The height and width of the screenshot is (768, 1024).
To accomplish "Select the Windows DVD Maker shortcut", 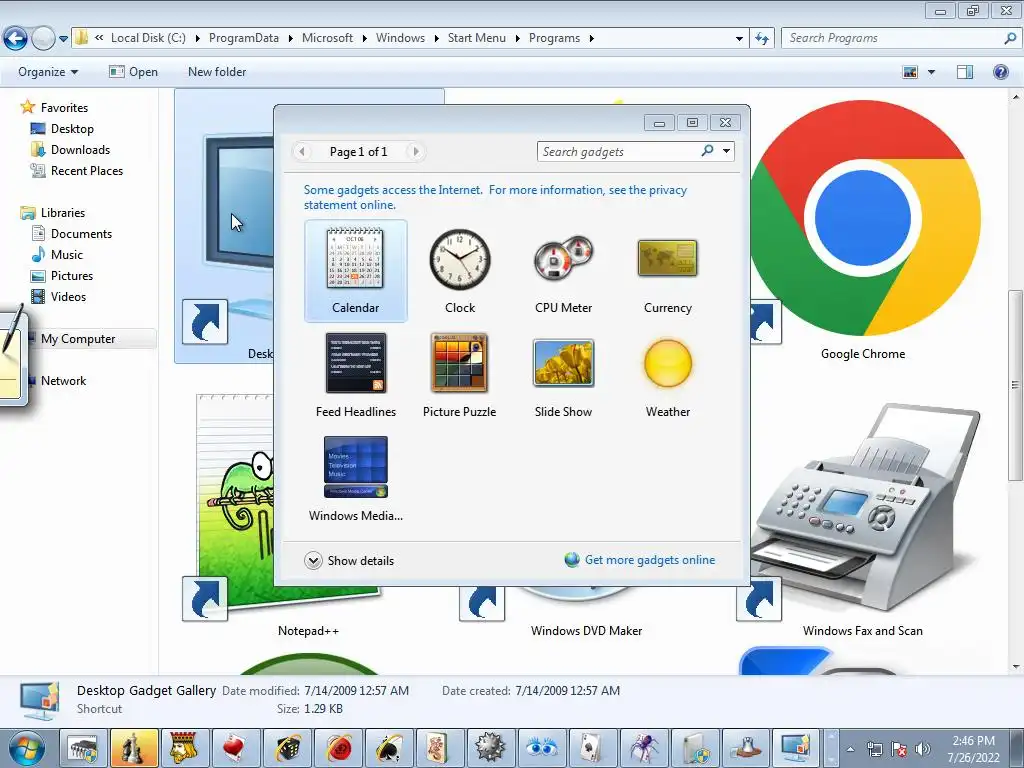I will click(x=586, y=631).
